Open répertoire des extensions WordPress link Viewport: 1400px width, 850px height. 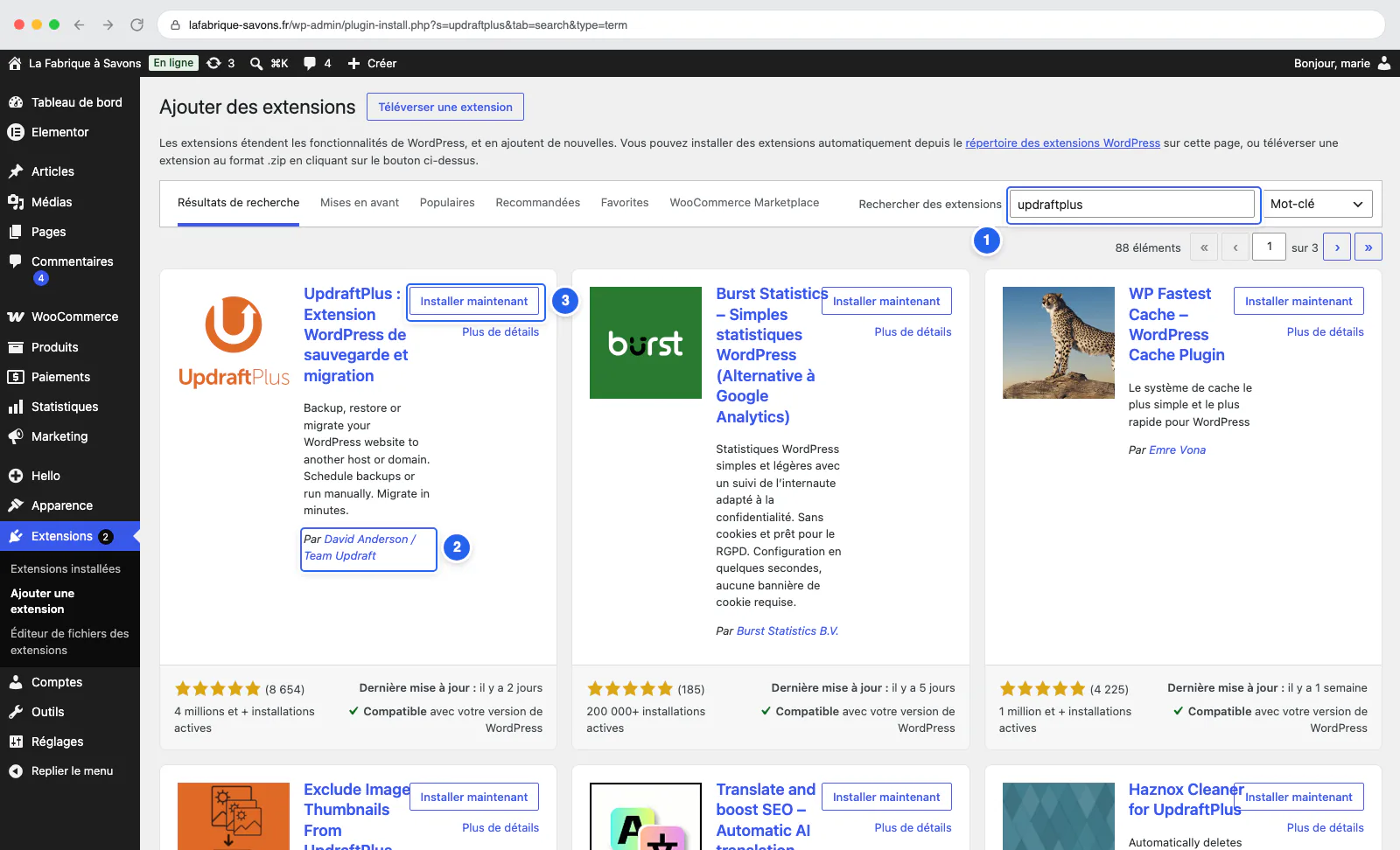pos(1062,143)
